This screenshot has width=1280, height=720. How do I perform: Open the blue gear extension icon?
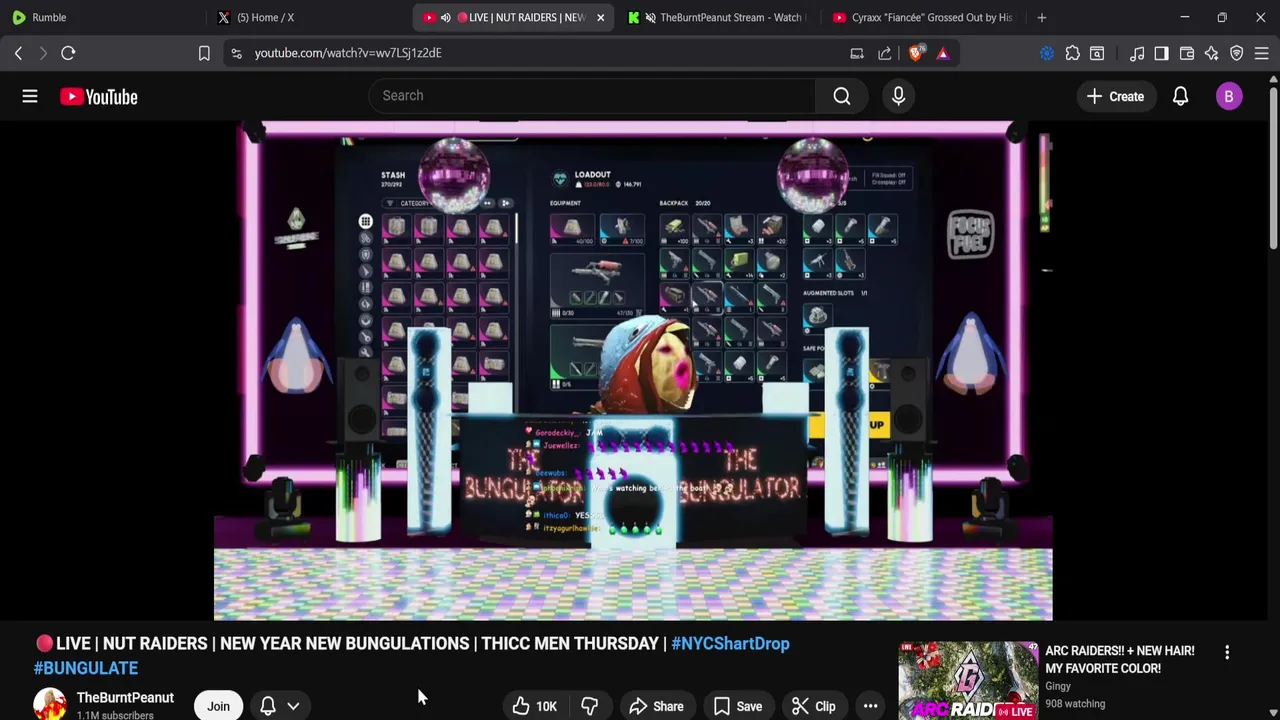point(1047,53)
